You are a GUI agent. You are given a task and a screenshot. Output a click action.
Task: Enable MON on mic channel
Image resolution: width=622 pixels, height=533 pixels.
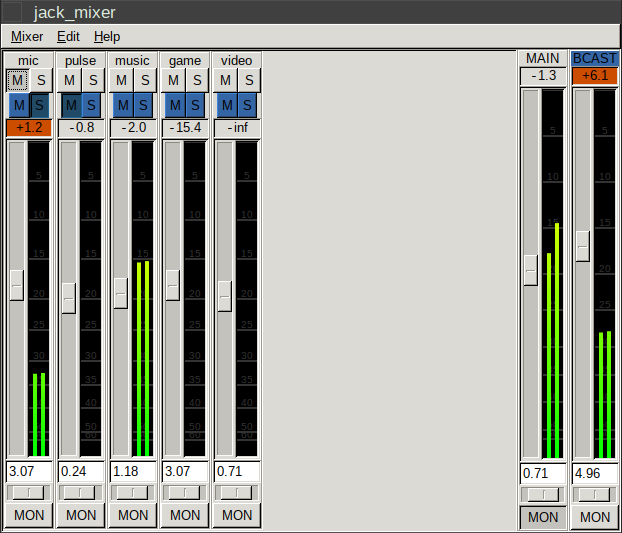click(x=29, y=515)
